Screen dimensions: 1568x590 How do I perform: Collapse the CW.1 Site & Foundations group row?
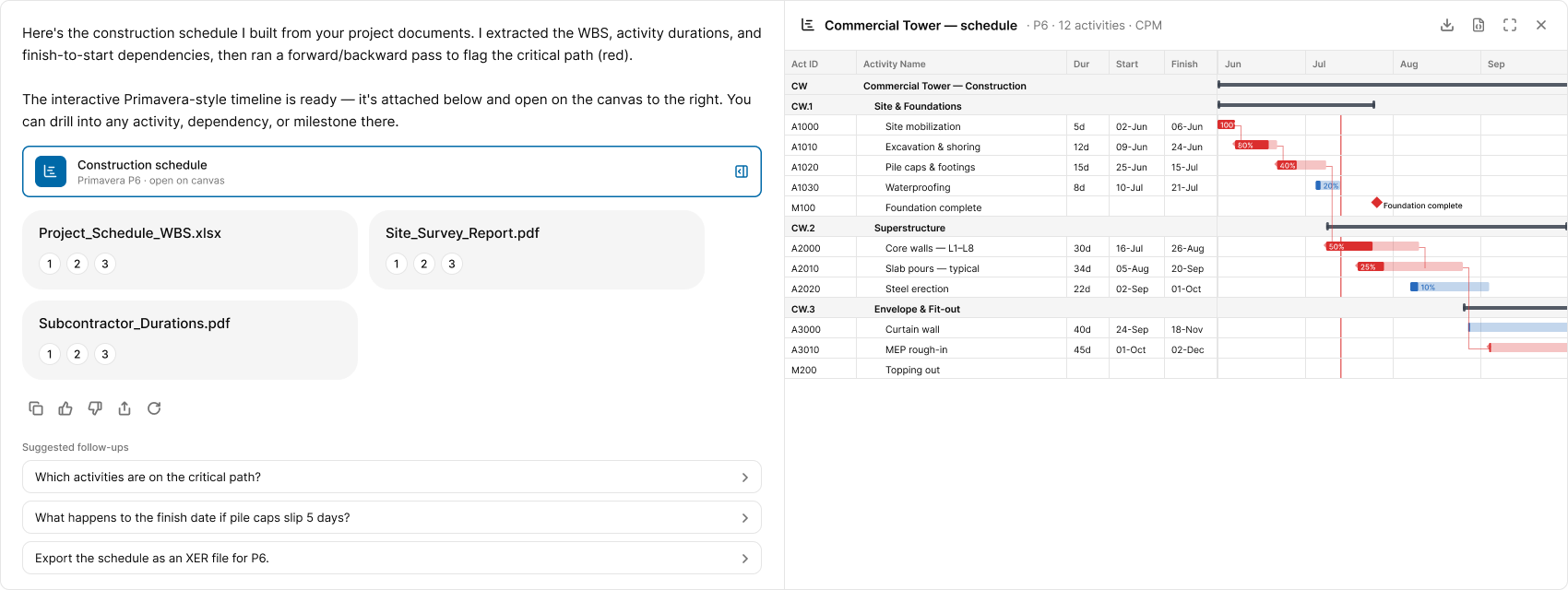pos(1001,106)
